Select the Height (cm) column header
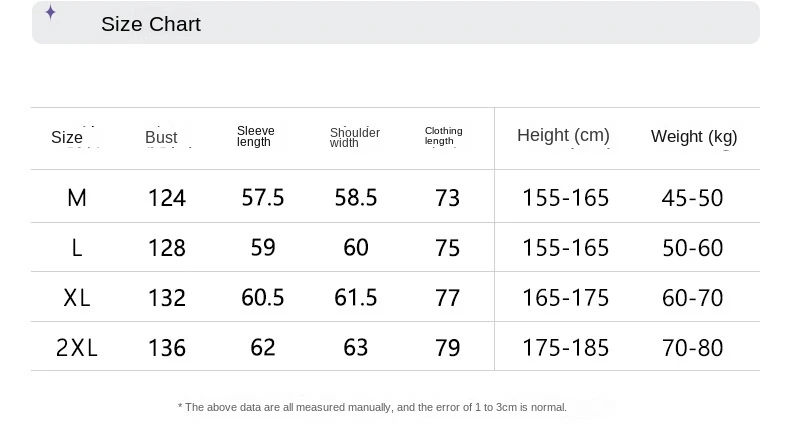Image resolution: width=790 pixels, height=430 pixels. pyautogui.click(x=563, y=135)
